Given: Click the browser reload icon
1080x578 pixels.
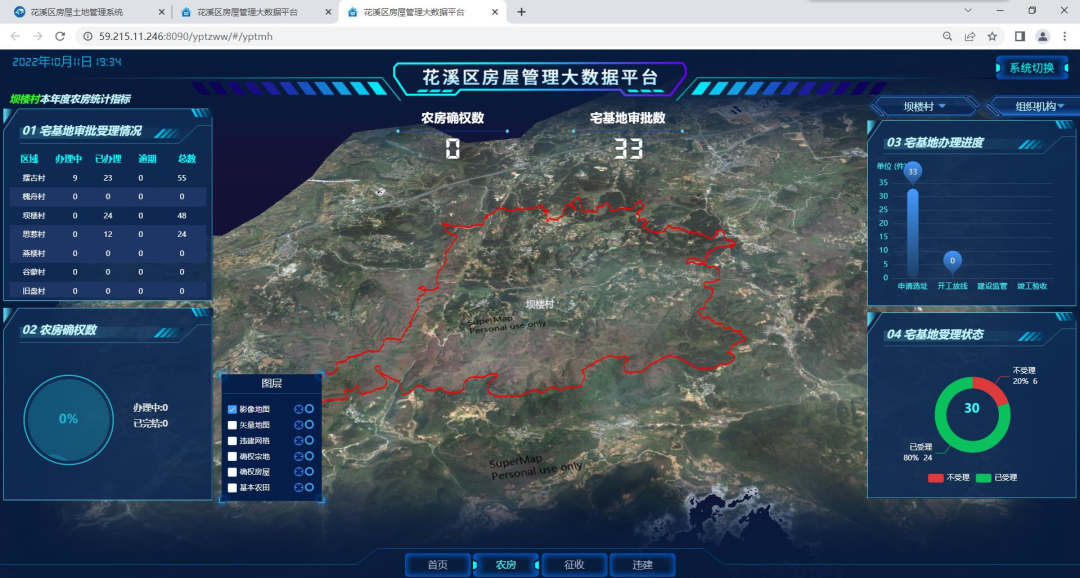Looking at the screenshot, I should (60, 36).
